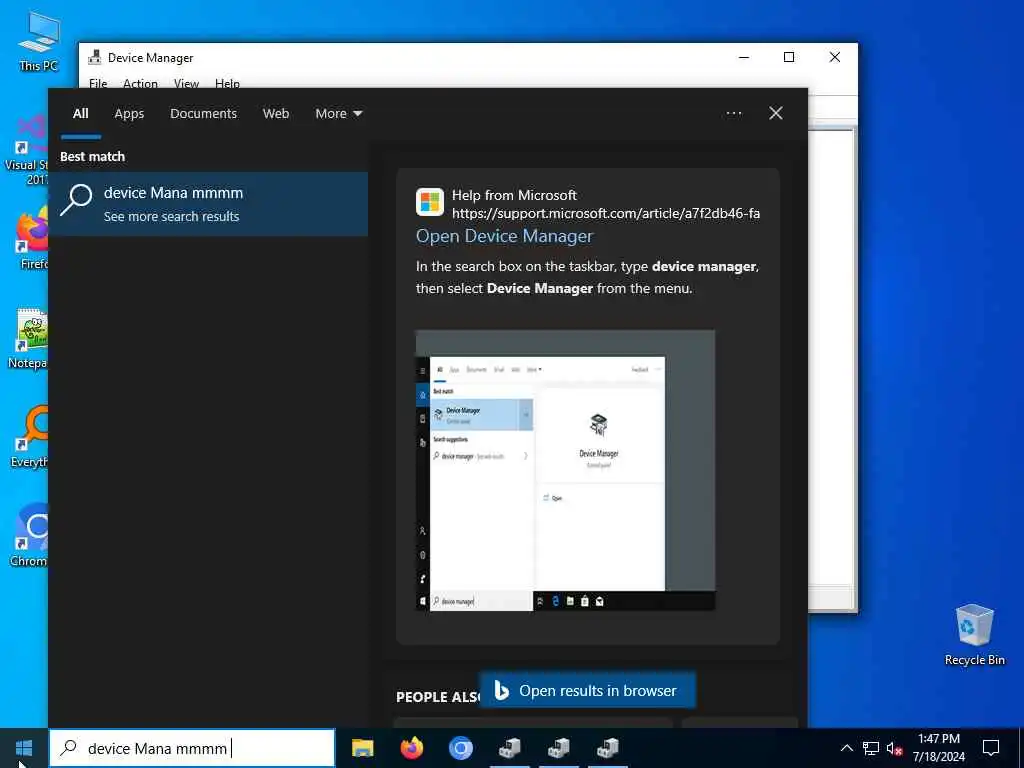The image size is (1024, 768).
Task: Click the taskbar search magnifier icon
Action: click(68, 748)
